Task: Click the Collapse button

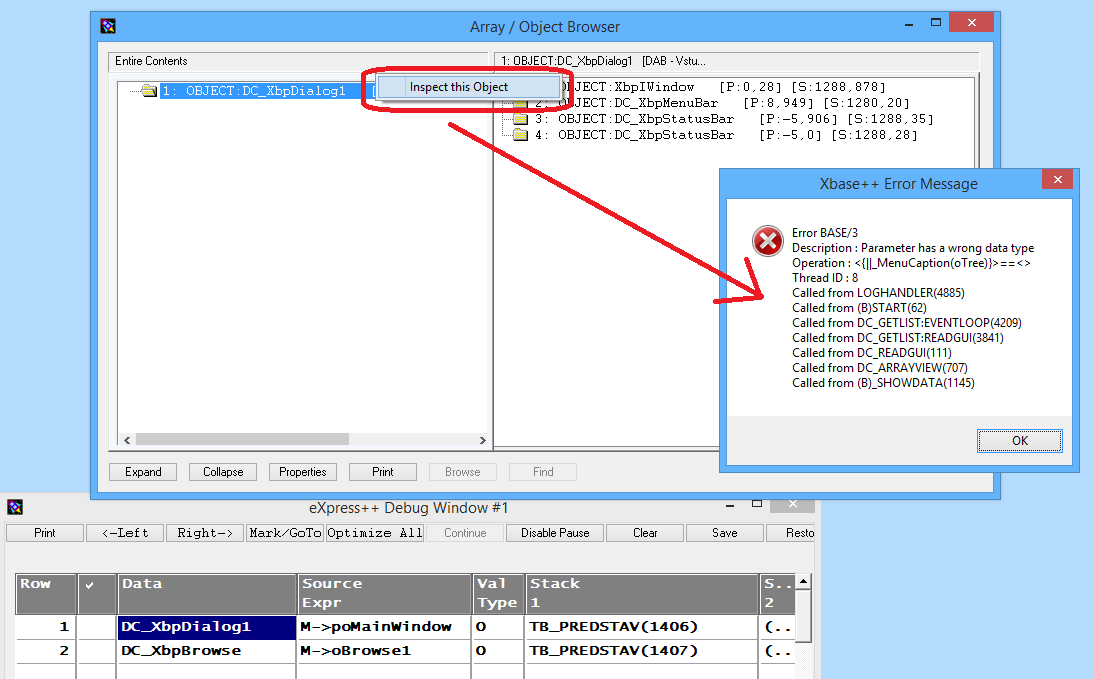Action: (x=223, y=472)
